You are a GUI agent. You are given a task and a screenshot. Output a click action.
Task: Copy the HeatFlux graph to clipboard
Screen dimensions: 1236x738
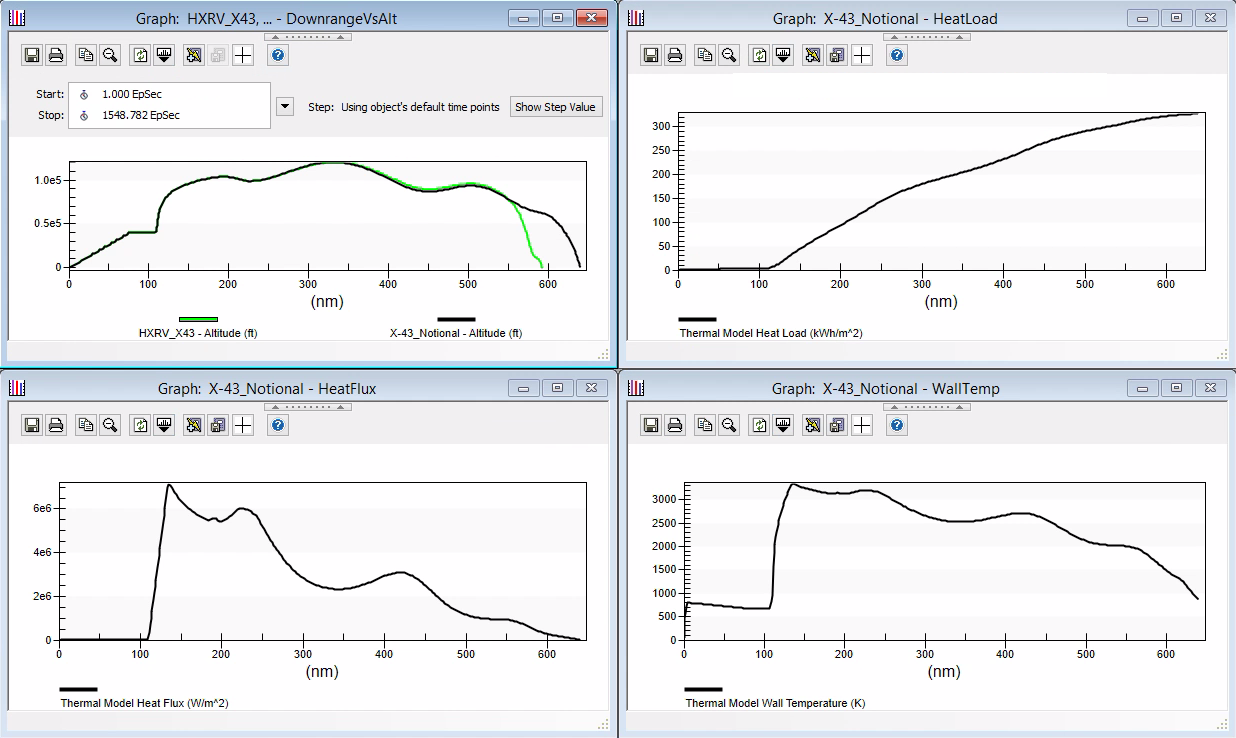coord(86,426)
